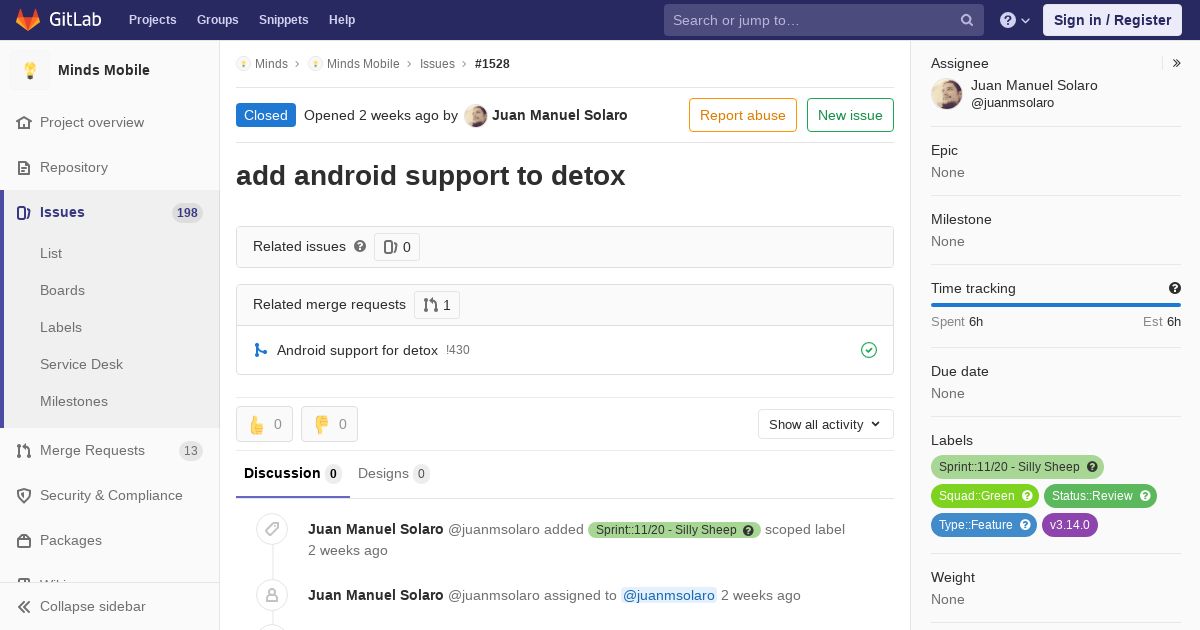1200x630 pixels.
Task: Click the Related issues help icon
Action: [360, 246]
